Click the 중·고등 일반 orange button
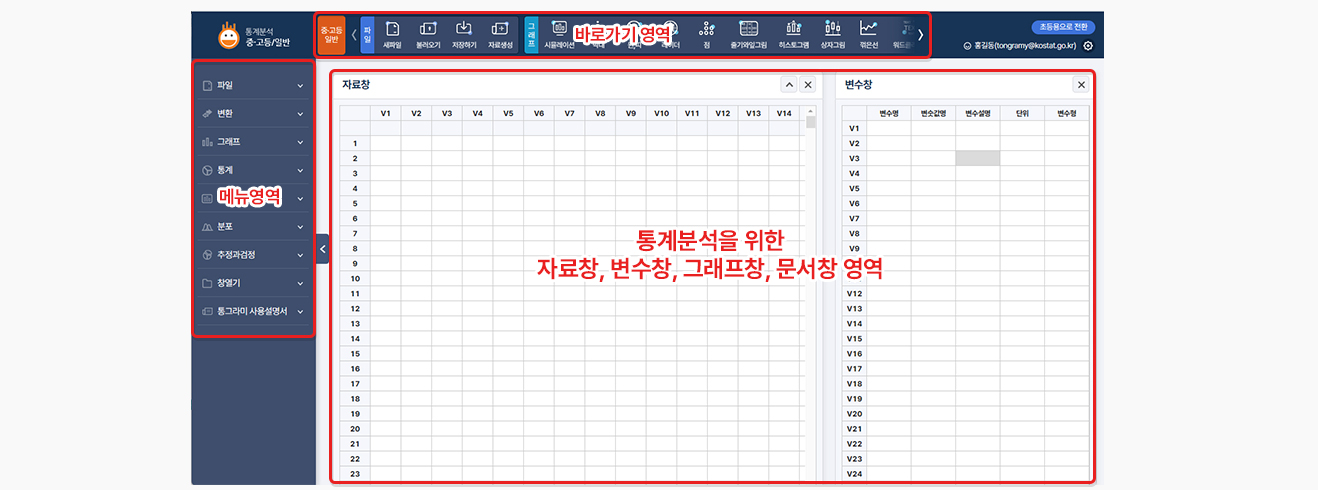Viewport: 1318px width, 490px height. pyautogui.click(x=331, y=34)
